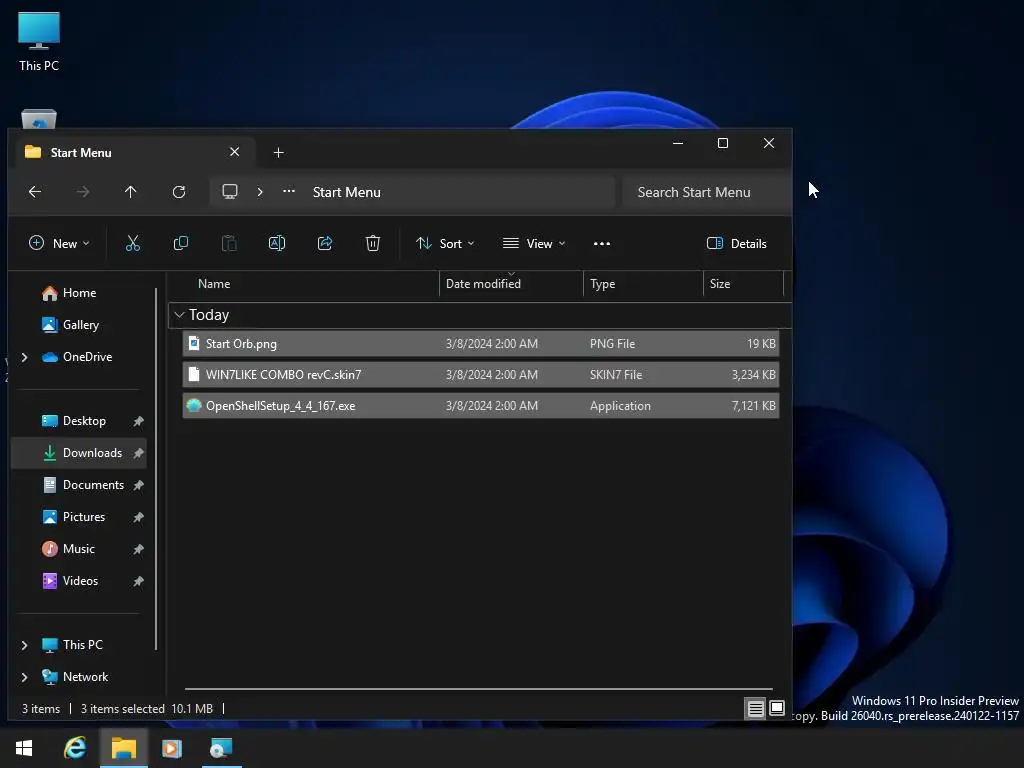Image resolution: width=1024 pixels, height=768 pixels.
Task: Click the horizontal scrollbar in file list
Action: pyautogui.click(x=479, y=688)
